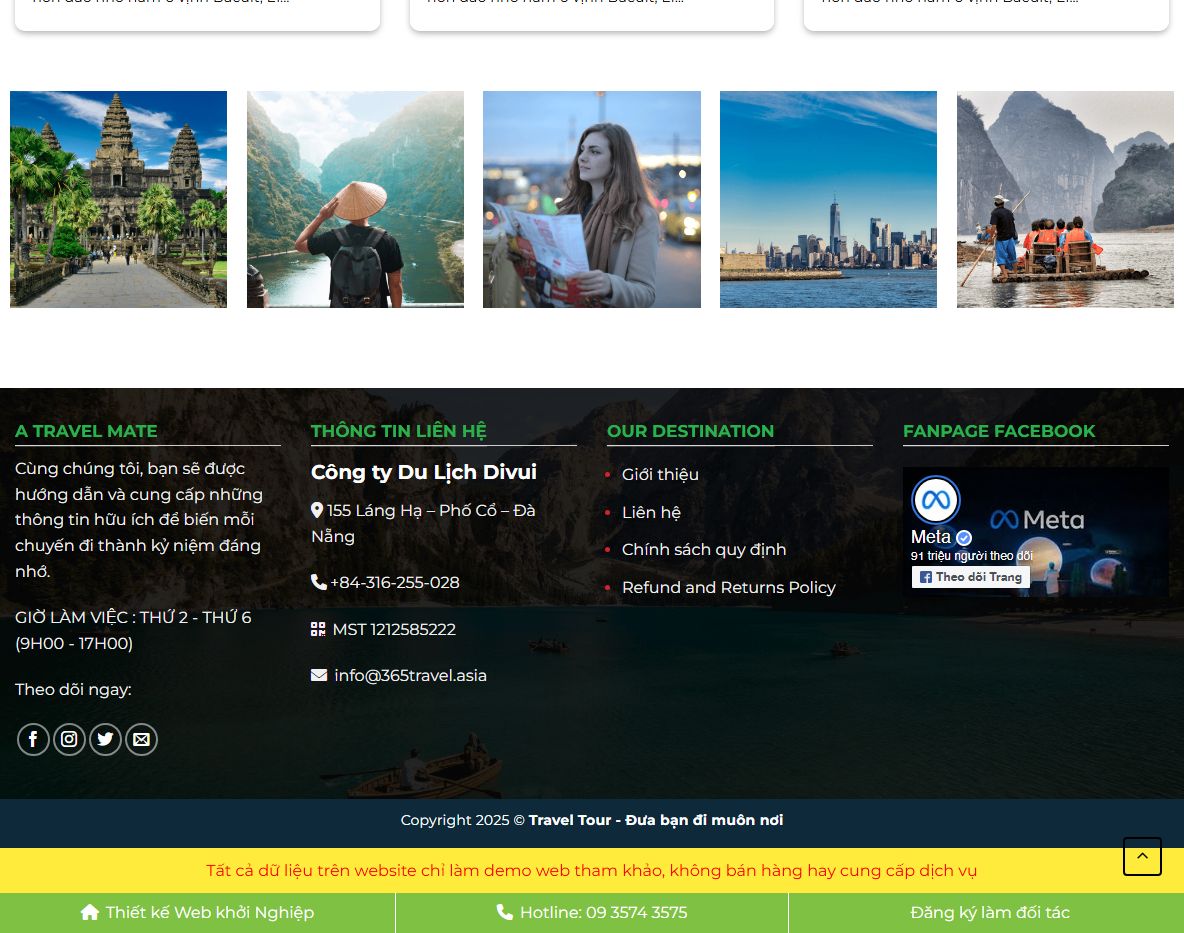Open the city skyline photo
The height and width of the screenshot is (933, 1184).
[x=828, y=199]
